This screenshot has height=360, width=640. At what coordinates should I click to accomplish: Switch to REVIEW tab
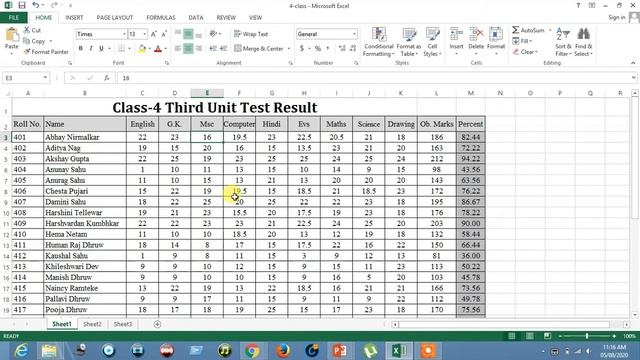coord(226,18)
